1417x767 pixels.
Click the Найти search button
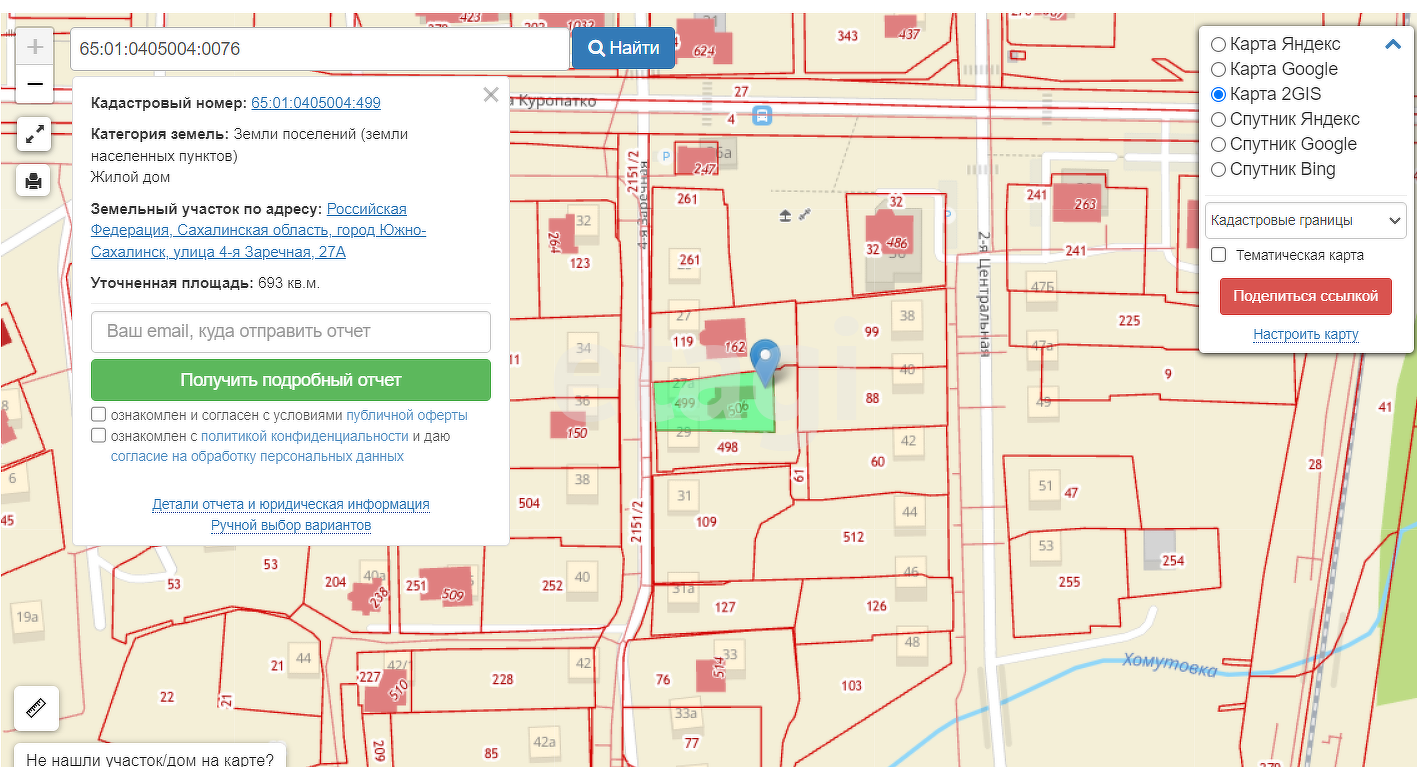[623, 48]
